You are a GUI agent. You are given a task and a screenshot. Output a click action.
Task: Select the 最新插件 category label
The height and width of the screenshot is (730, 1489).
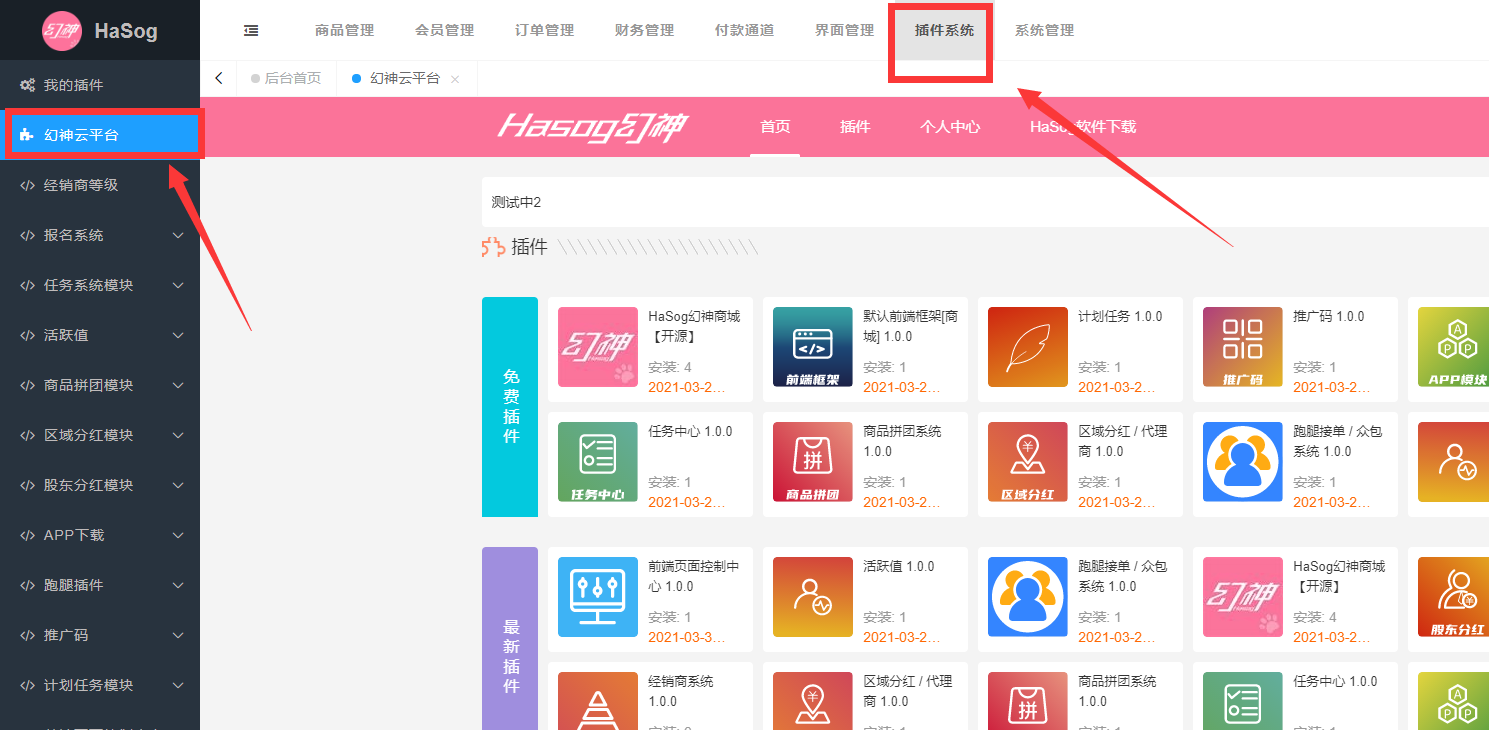[510, 638]
